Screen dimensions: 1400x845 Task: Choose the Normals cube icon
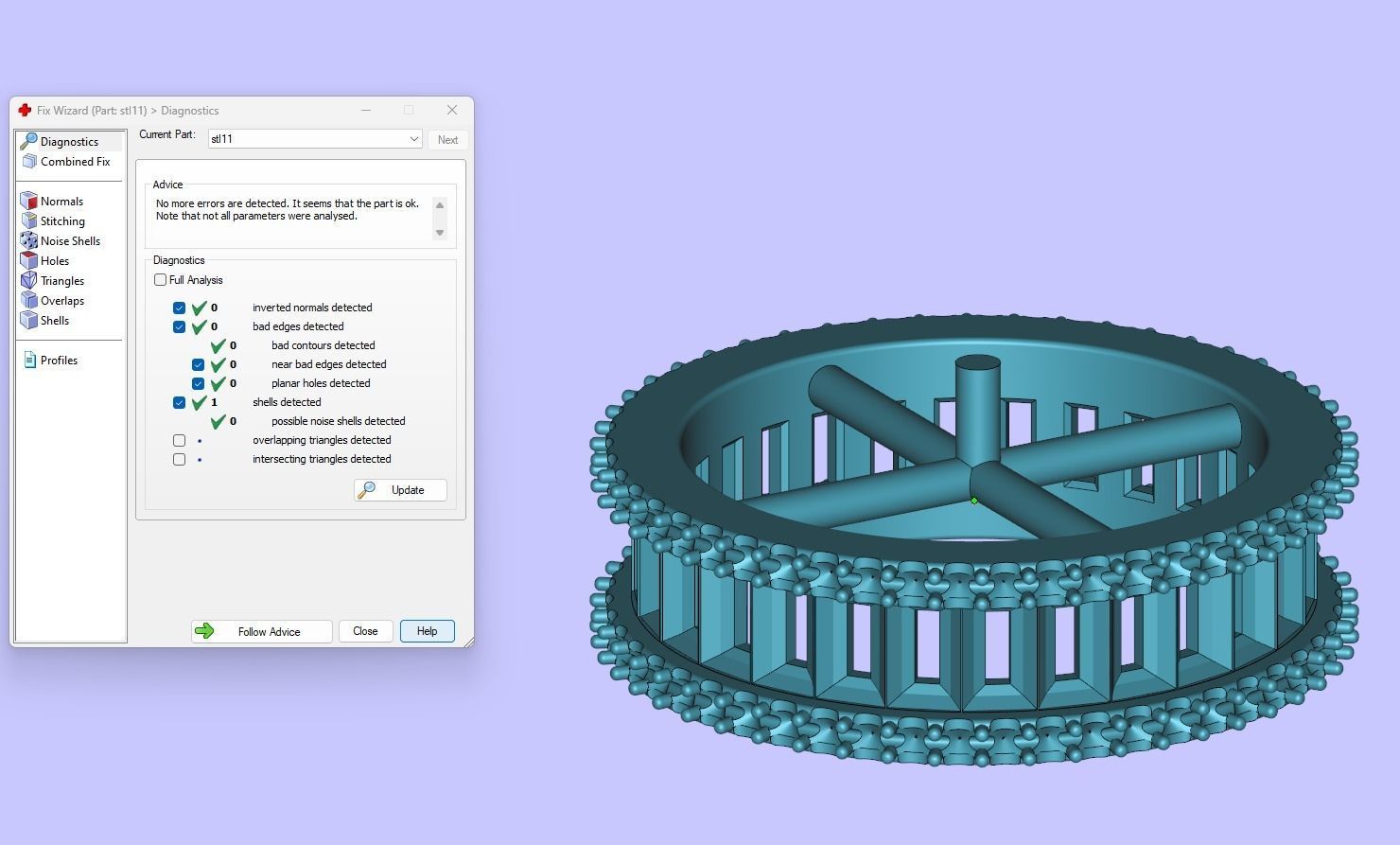point(29,202)
